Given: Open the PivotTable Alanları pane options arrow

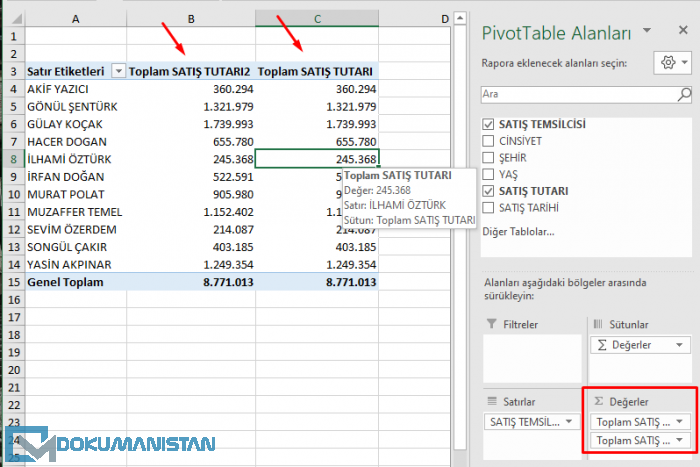Looking at the screenshot, I should [x=646, y=30].
